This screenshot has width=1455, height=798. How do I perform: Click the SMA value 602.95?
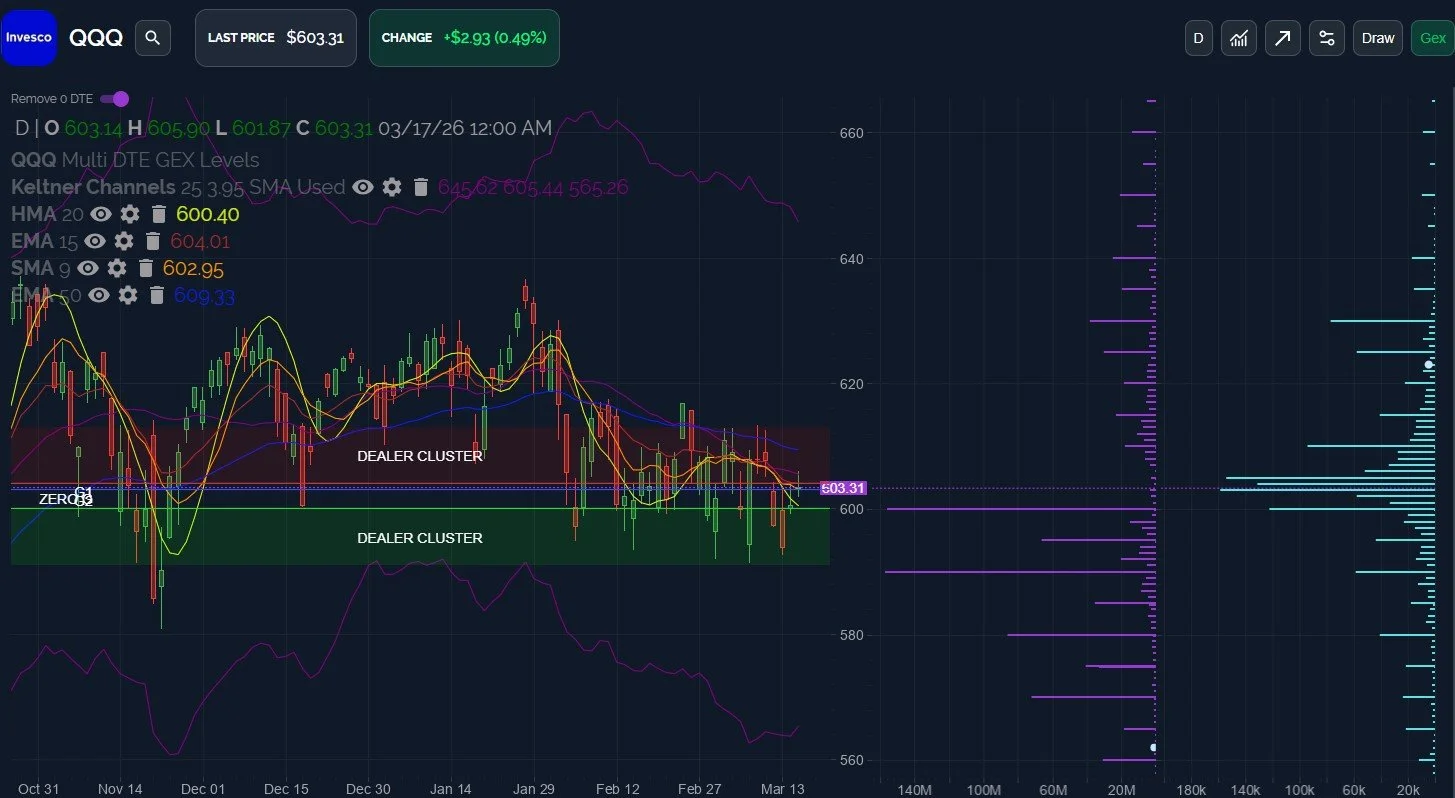click(192, 269)
